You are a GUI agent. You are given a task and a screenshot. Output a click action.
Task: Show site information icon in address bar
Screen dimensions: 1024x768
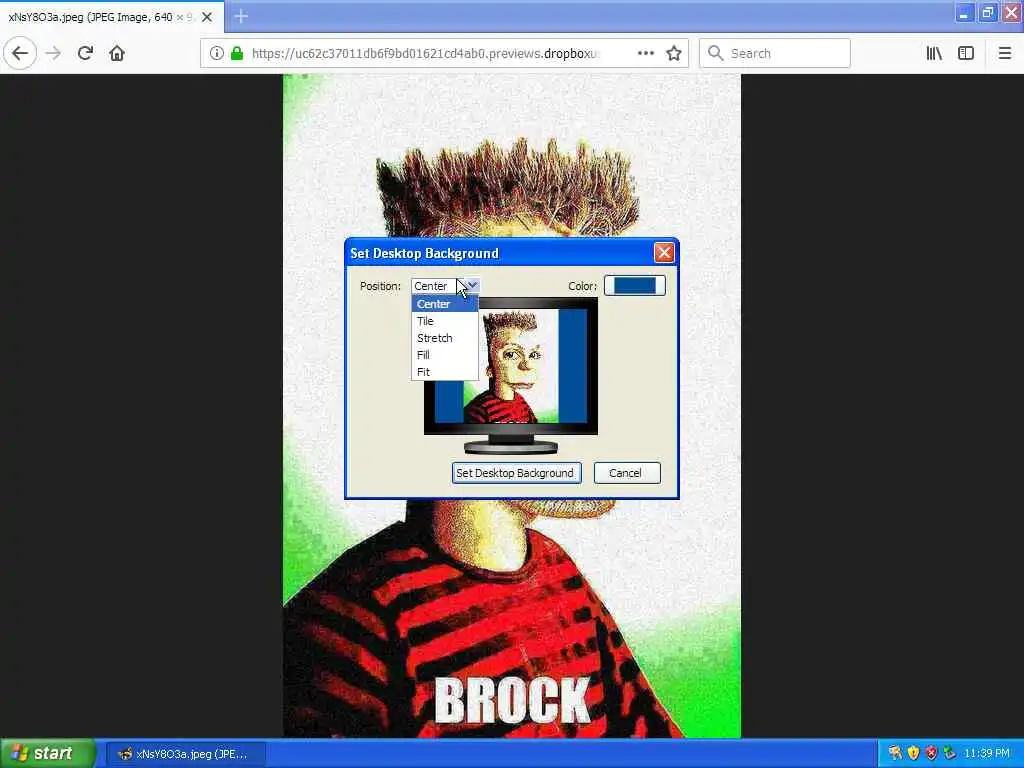point(216,53)
